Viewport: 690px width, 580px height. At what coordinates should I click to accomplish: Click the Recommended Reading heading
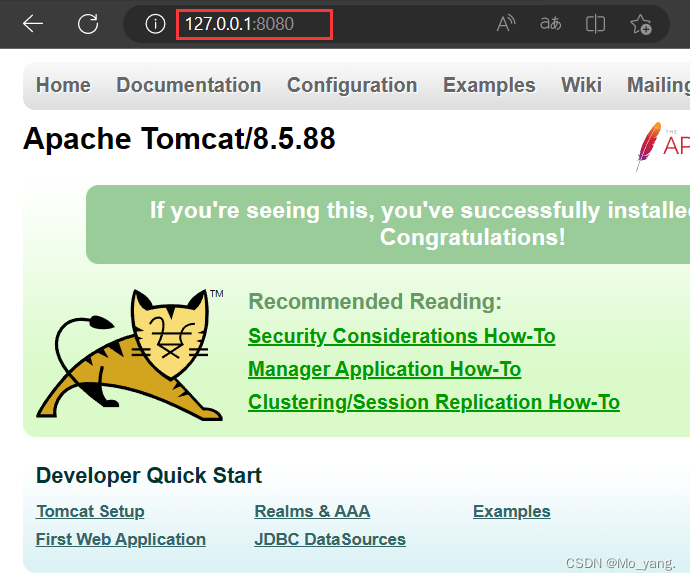click(x=375, y=302)
